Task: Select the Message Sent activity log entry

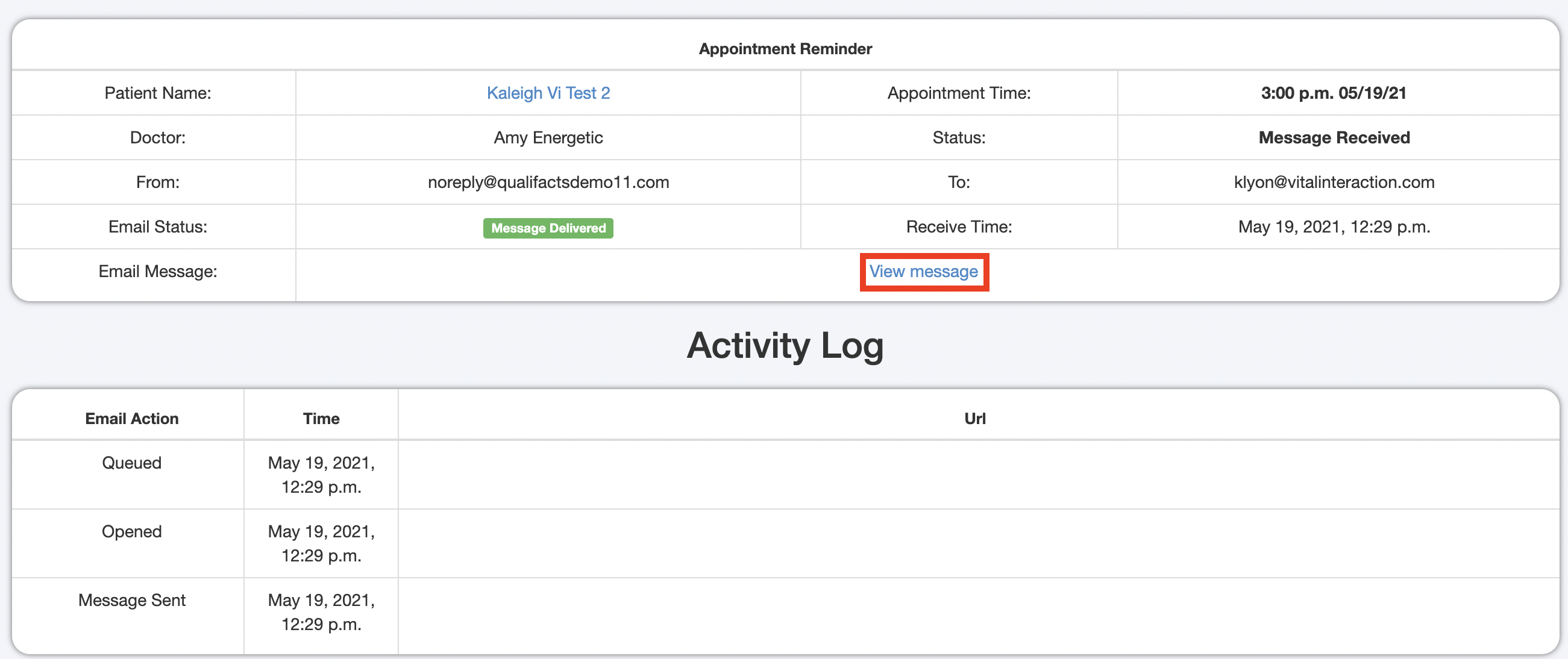Action: [x=131, y=599]
